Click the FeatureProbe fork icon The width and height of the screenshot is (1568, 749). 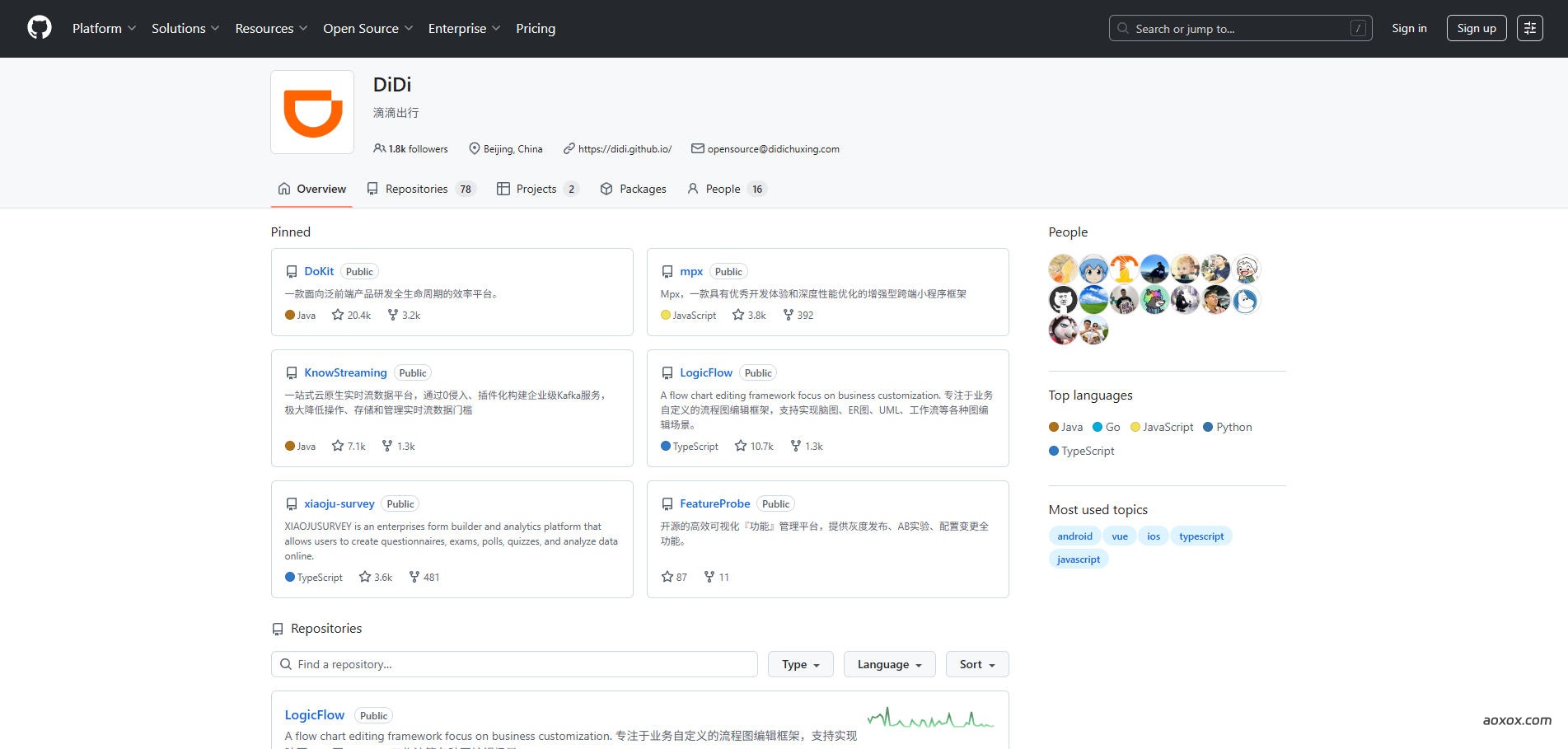[709, 577]
